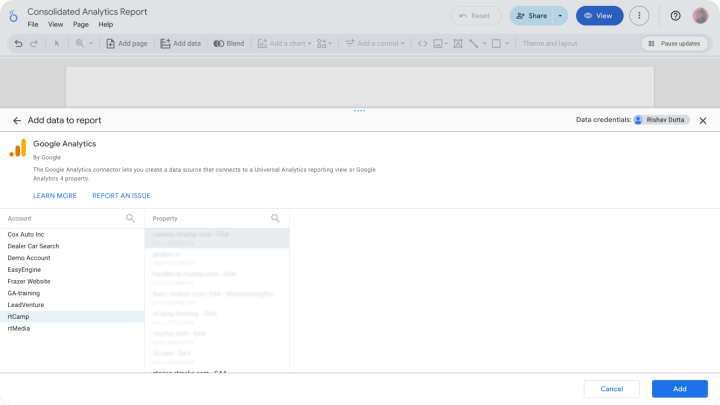Viewport: 720px width, 405px height.
Task: Select the Dealer Car Search account
Action: [x=72, y=246]
